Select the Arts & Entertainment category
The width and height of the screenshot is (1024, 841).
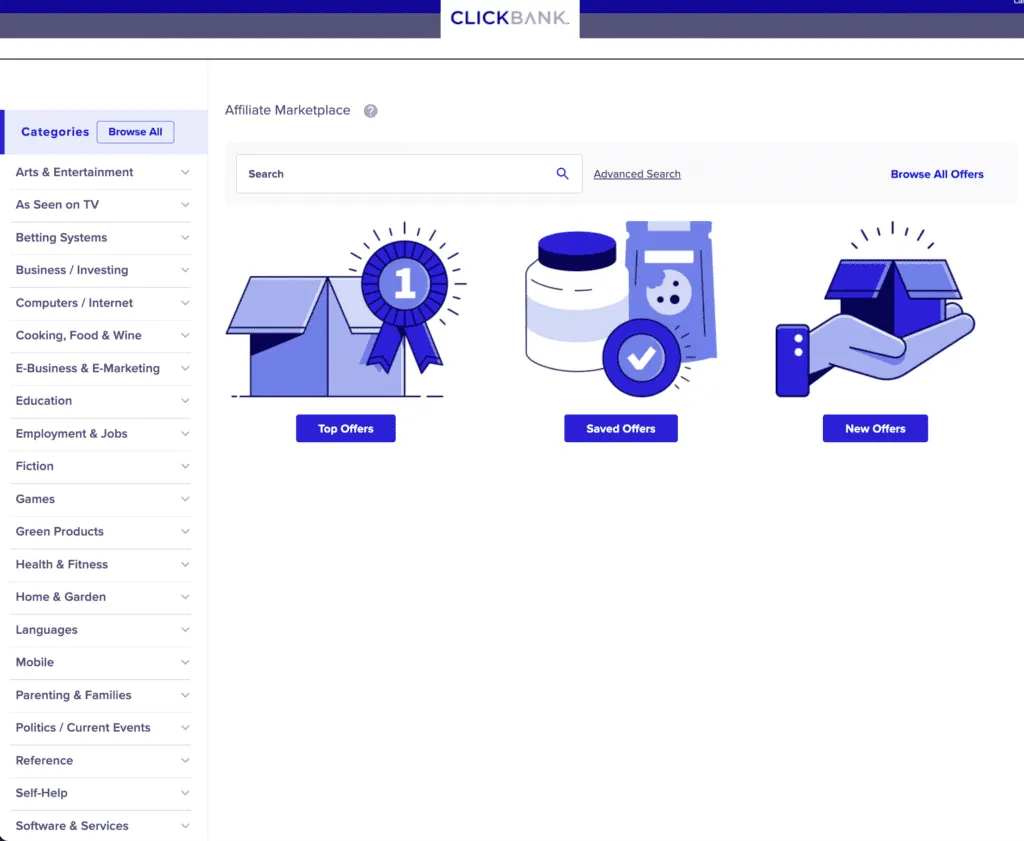tap(74, 172)
